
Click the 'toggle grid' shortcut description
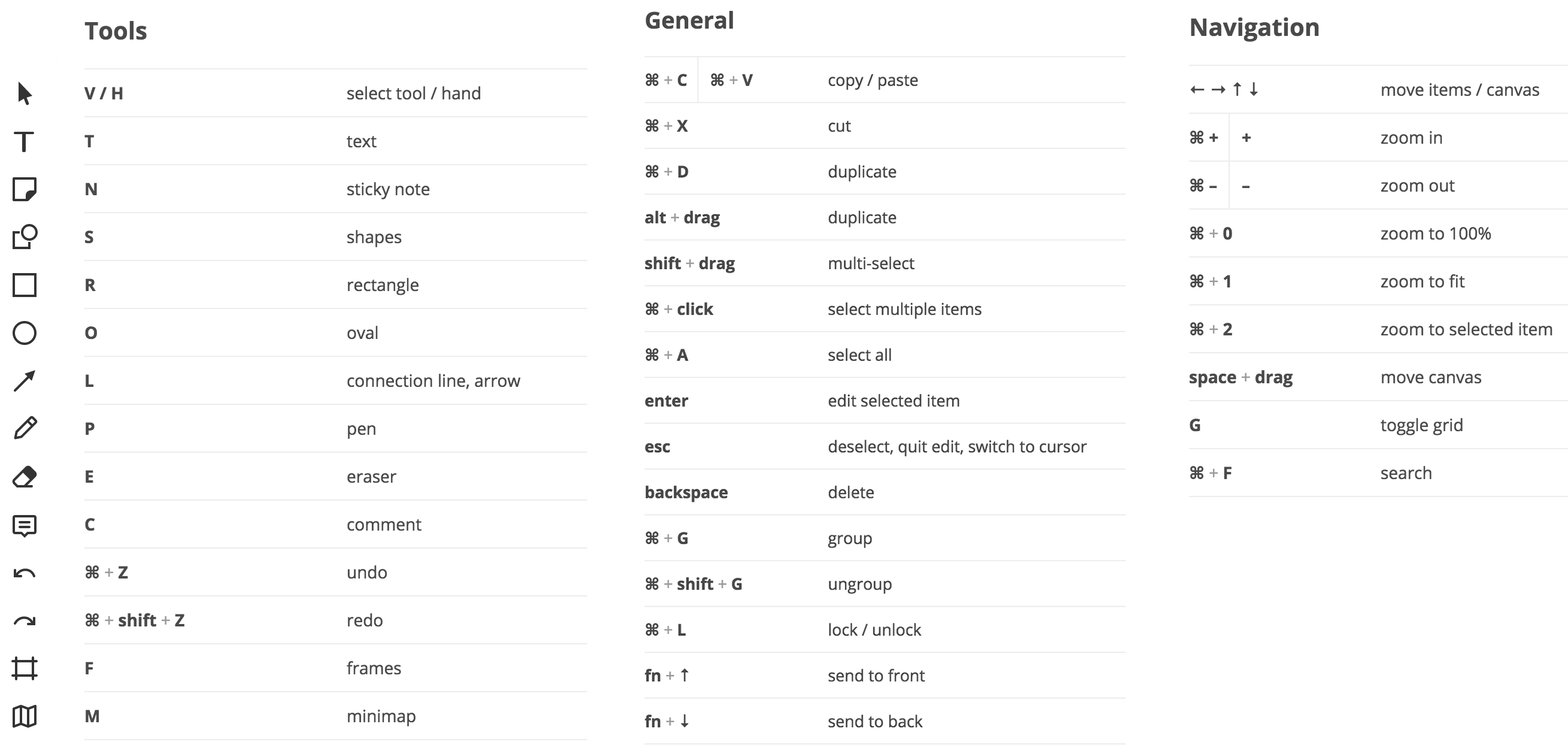[1421, 425]
